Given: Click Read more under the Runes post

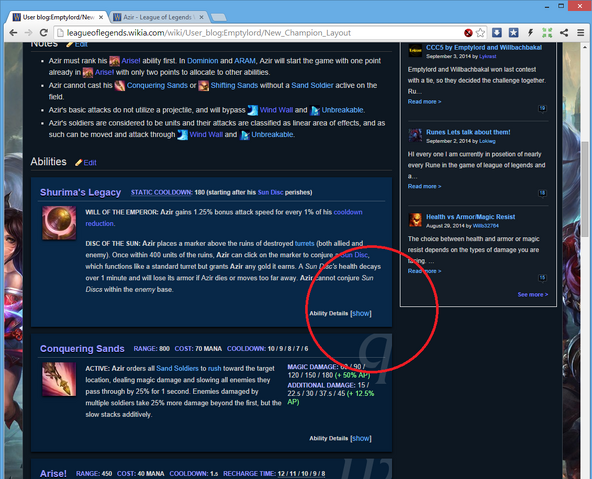Looking at the screenshot, I should [424, 186].
